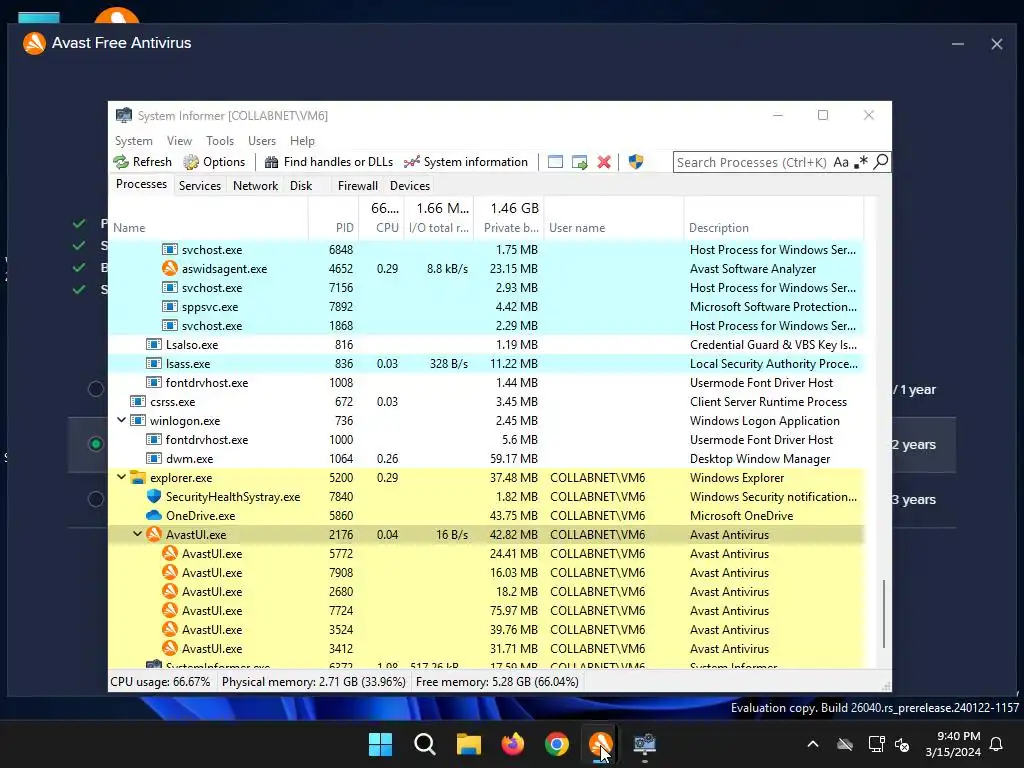The width and height of the screenshot is (1024, 768).
Task: Collapse the explorer.exe tree node
Action: 121,477
